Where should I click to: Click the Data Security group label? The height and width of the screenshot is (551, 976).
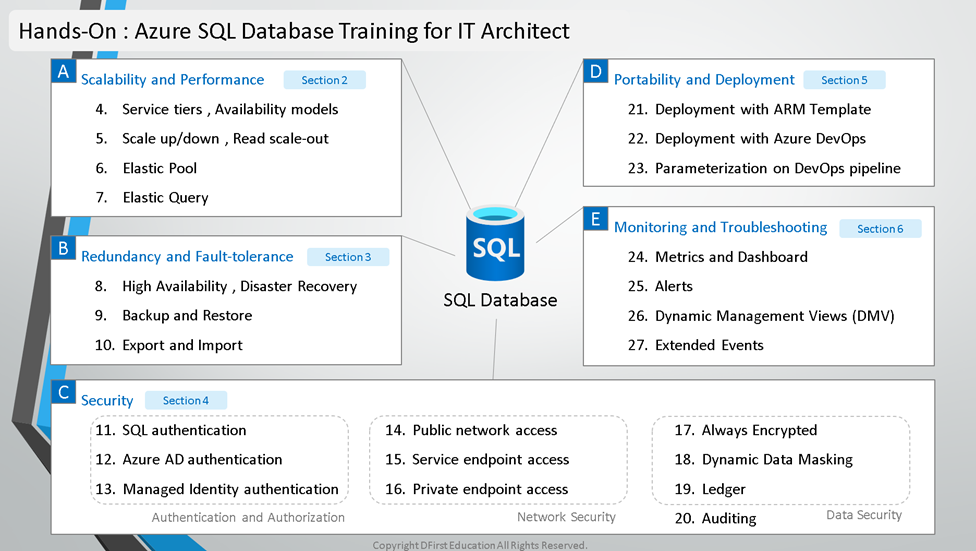[x=863, y=515]
